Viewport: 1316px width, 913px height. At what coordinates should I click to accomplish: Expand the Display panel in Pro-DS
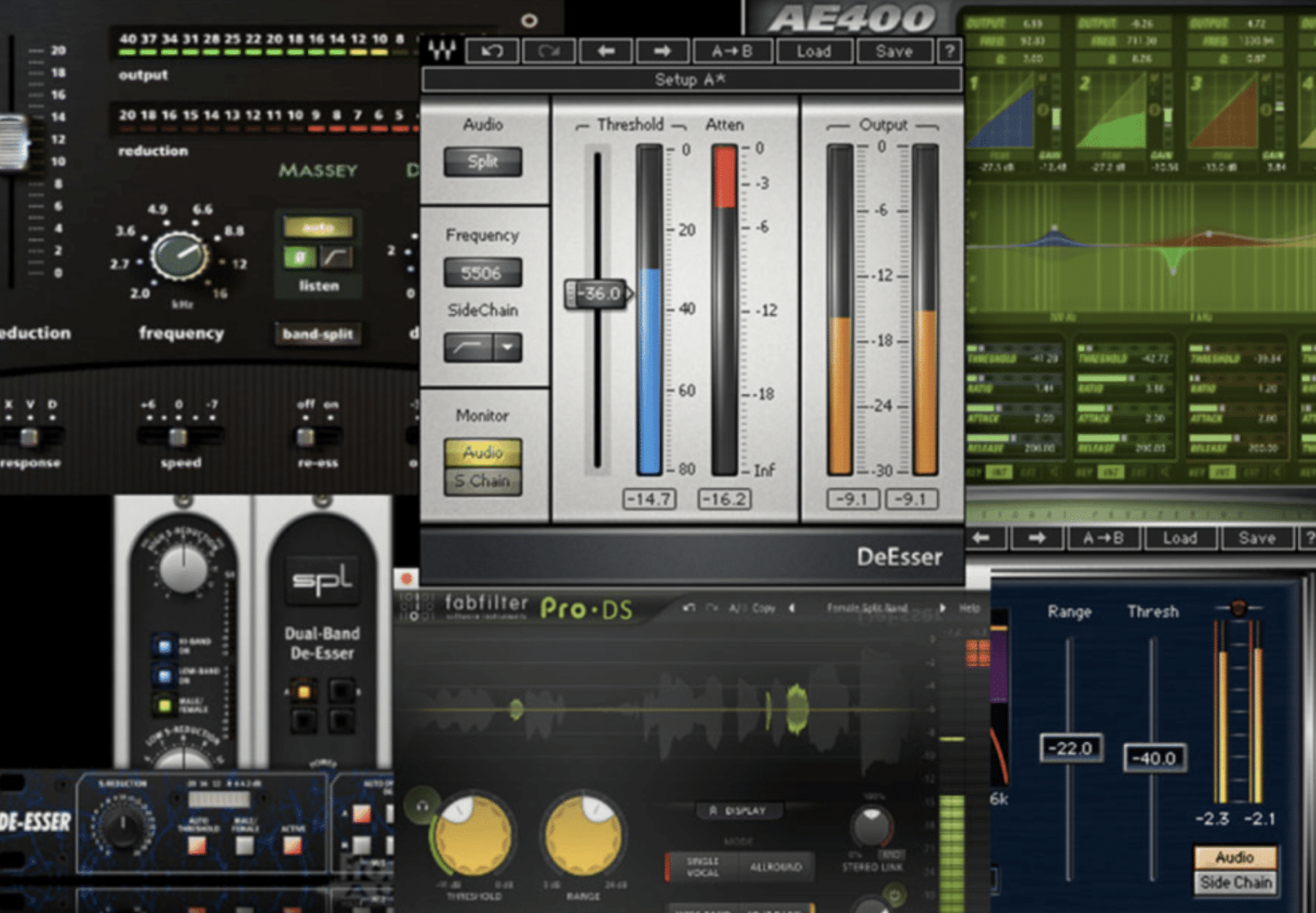coord(738,811)
